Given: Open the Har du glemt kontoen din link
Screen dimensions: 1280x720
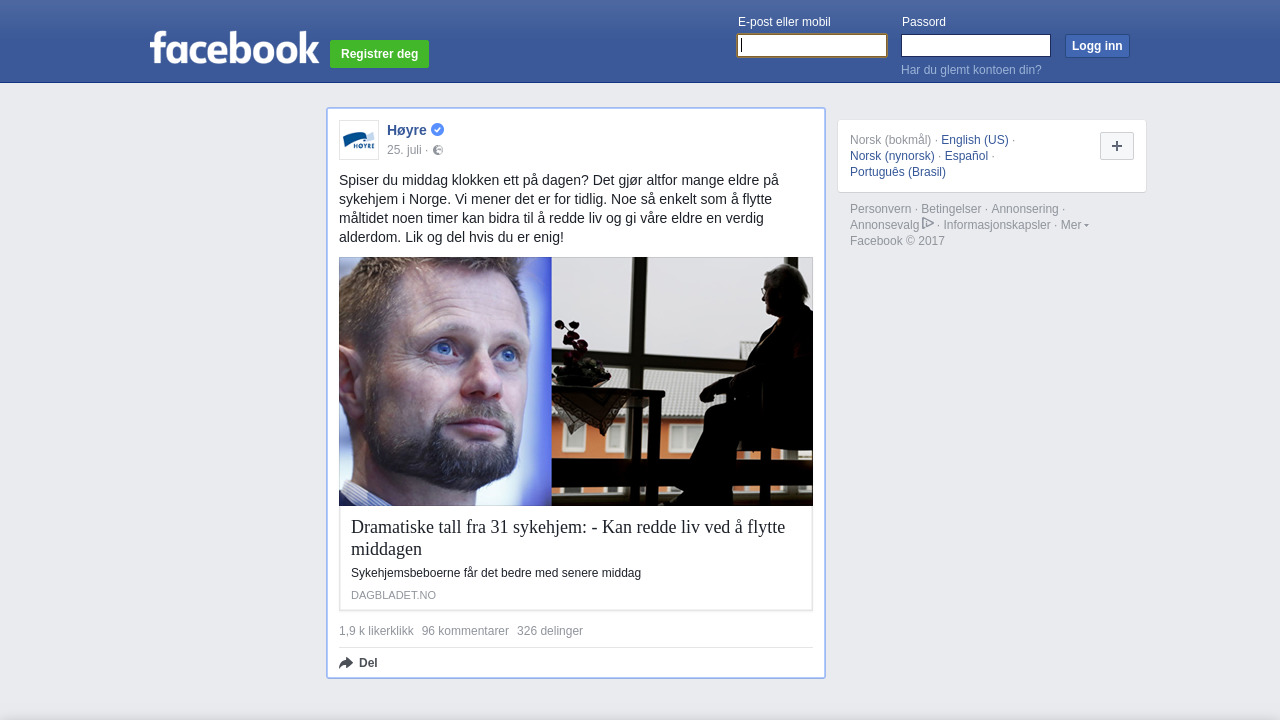Looking at the screenshot, I should [971, 70].
